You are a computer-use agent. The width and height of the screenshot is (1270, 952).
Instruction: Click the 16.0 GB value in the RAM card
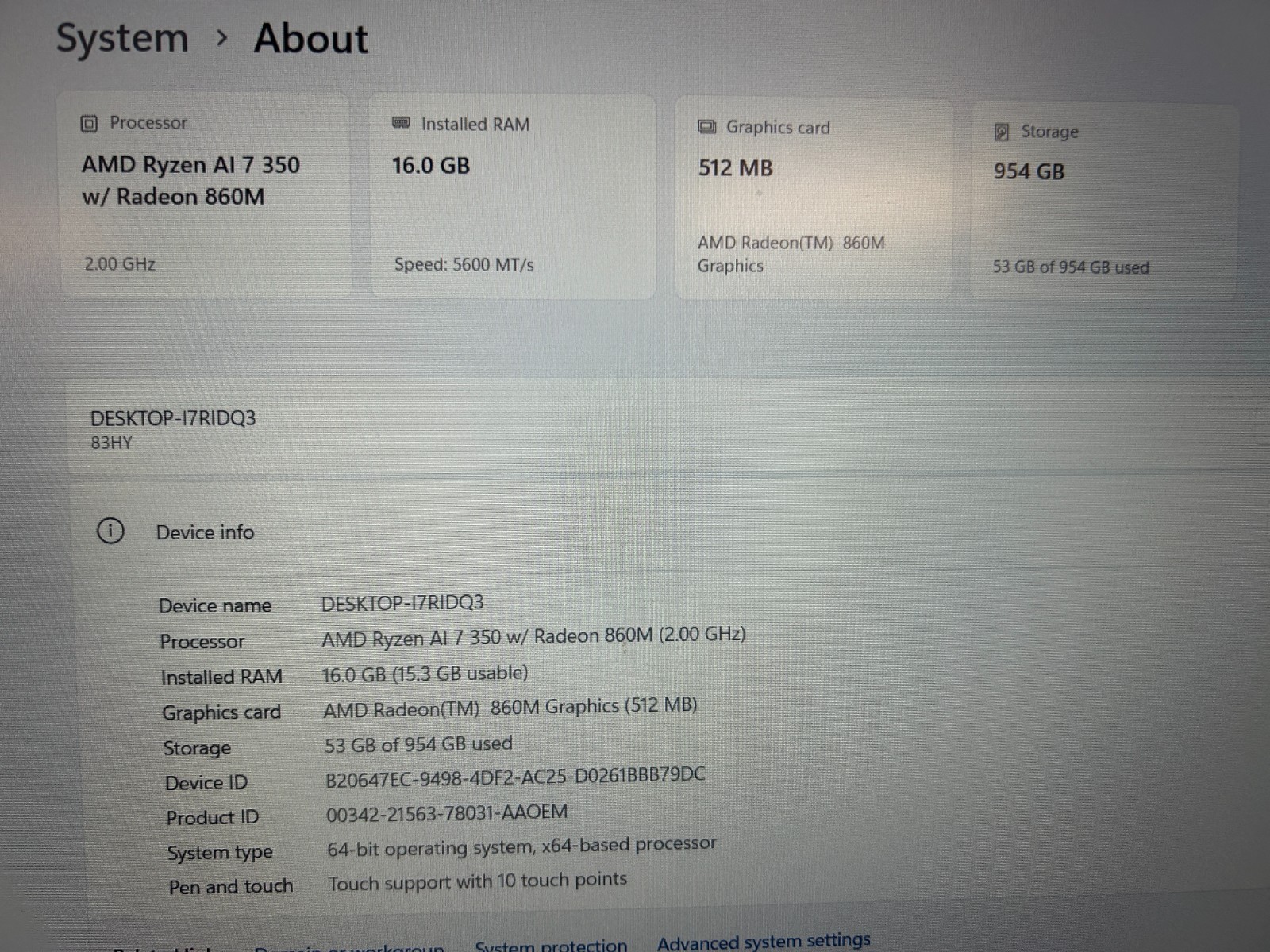tap(431, 166)
